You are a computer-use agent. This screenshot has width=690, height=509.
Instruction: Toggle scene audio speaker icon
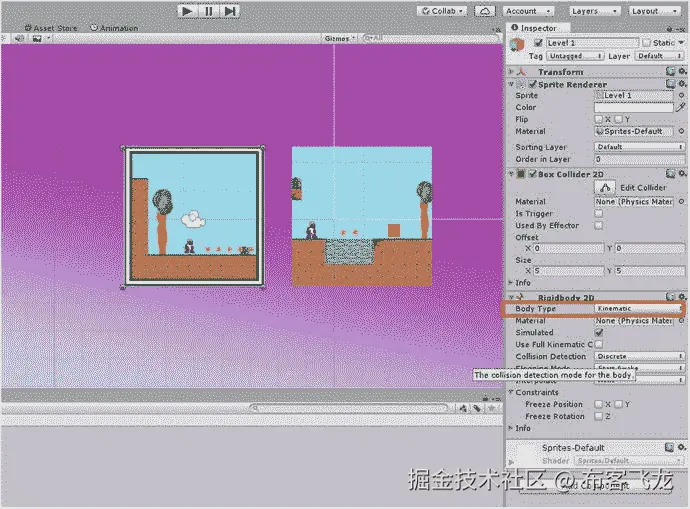point(19,38)
